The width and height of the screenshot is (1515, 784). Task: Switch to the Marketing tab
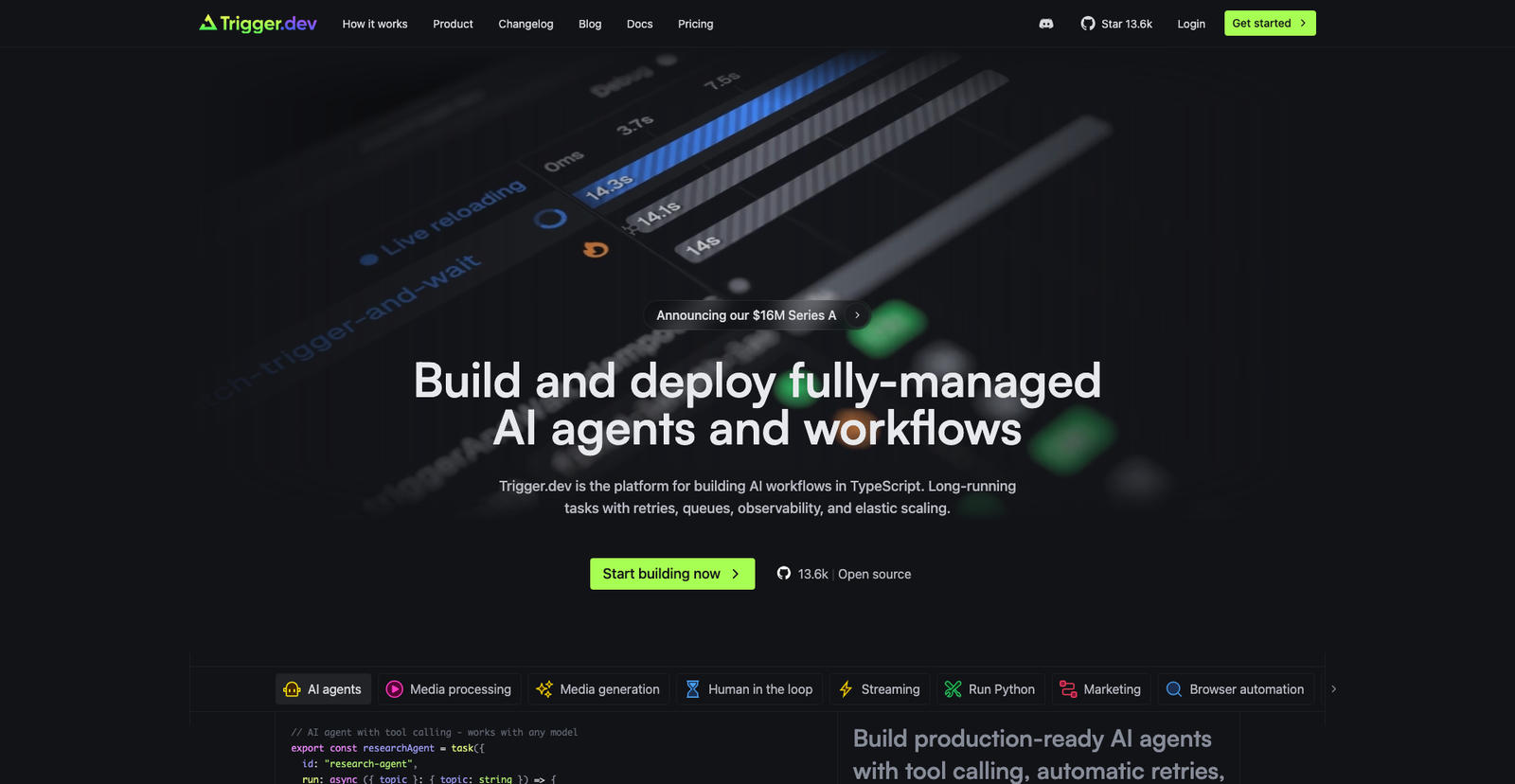coord(1100,689)
